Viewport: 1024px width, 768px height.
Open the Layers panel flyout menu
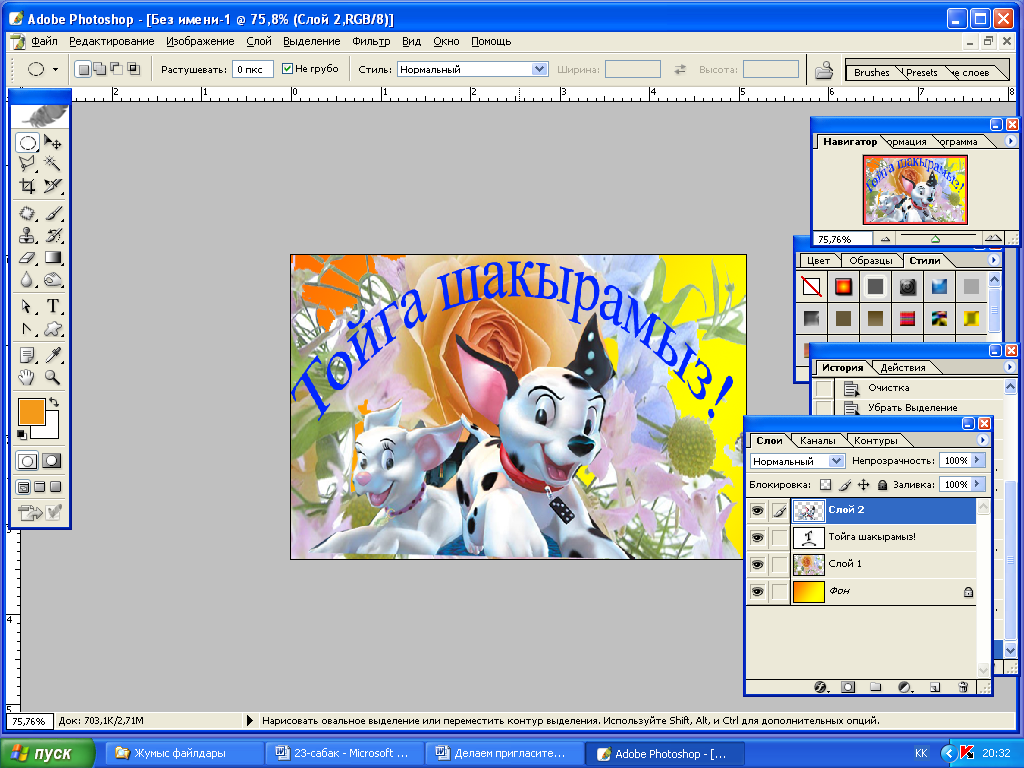tap(982, 440)
